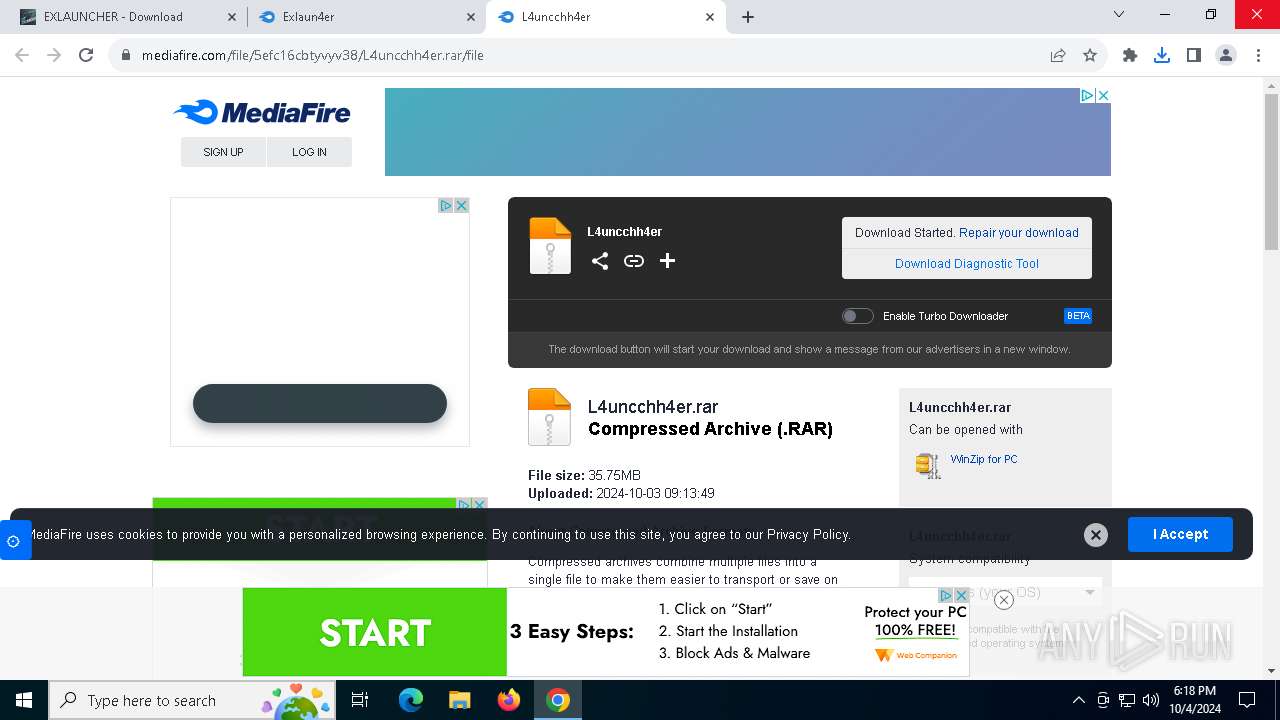
Task: Close the left sidebar ad
Action: pyautogui.click(x=462, y=205)
